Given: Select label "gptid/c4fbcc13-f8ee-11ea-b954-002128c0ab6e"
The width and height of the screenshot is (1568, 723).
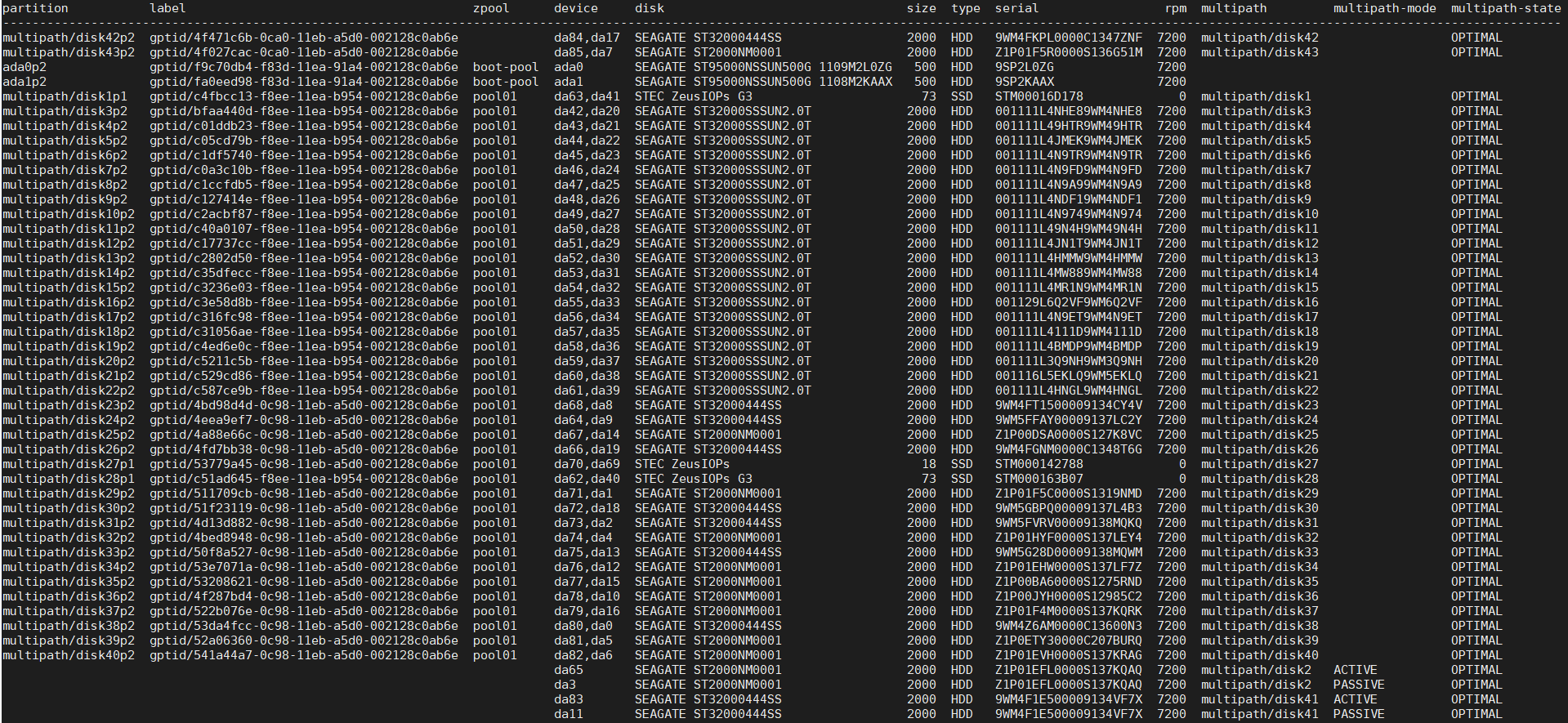Looking at the screenshot, I should [304, 96].
